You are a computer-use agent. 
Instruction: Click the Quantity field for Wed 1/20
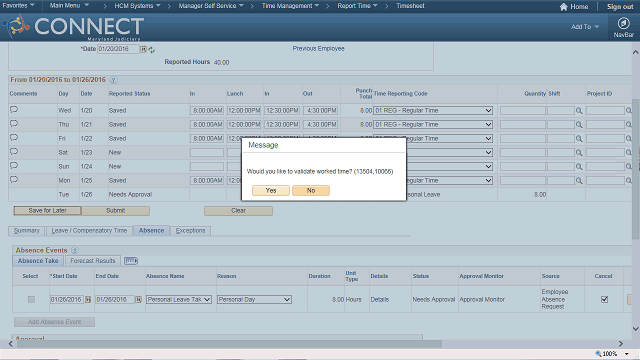523,111
